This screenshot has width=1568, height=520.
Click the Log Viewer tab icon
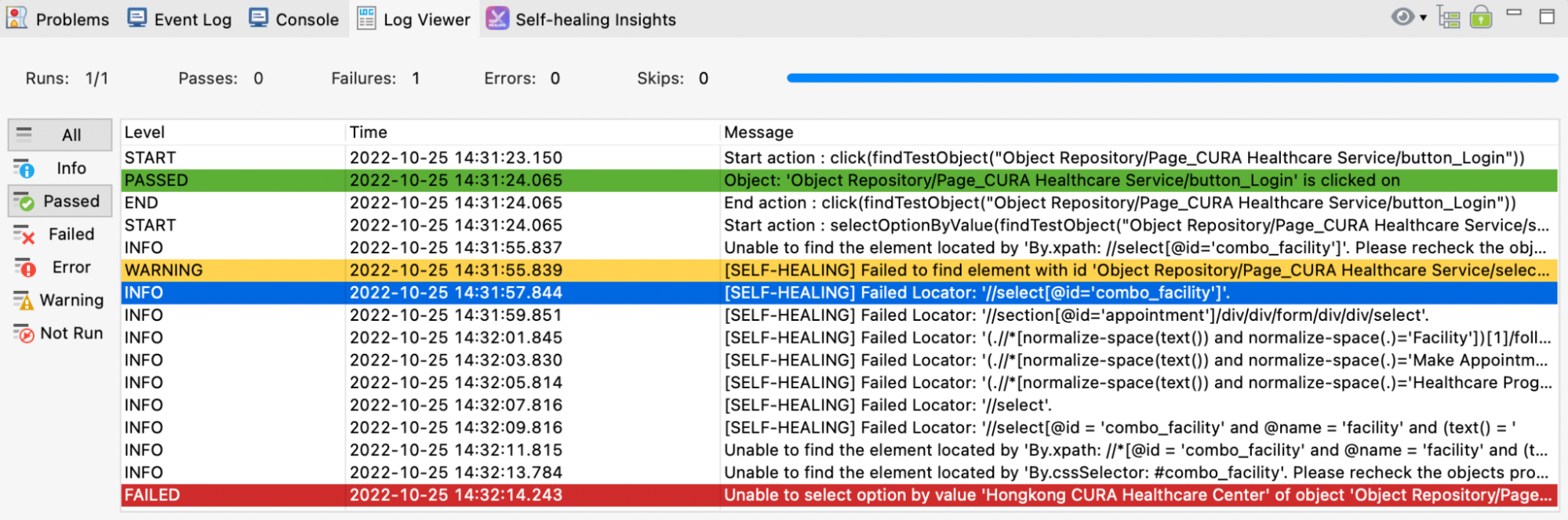pos(366,18)
